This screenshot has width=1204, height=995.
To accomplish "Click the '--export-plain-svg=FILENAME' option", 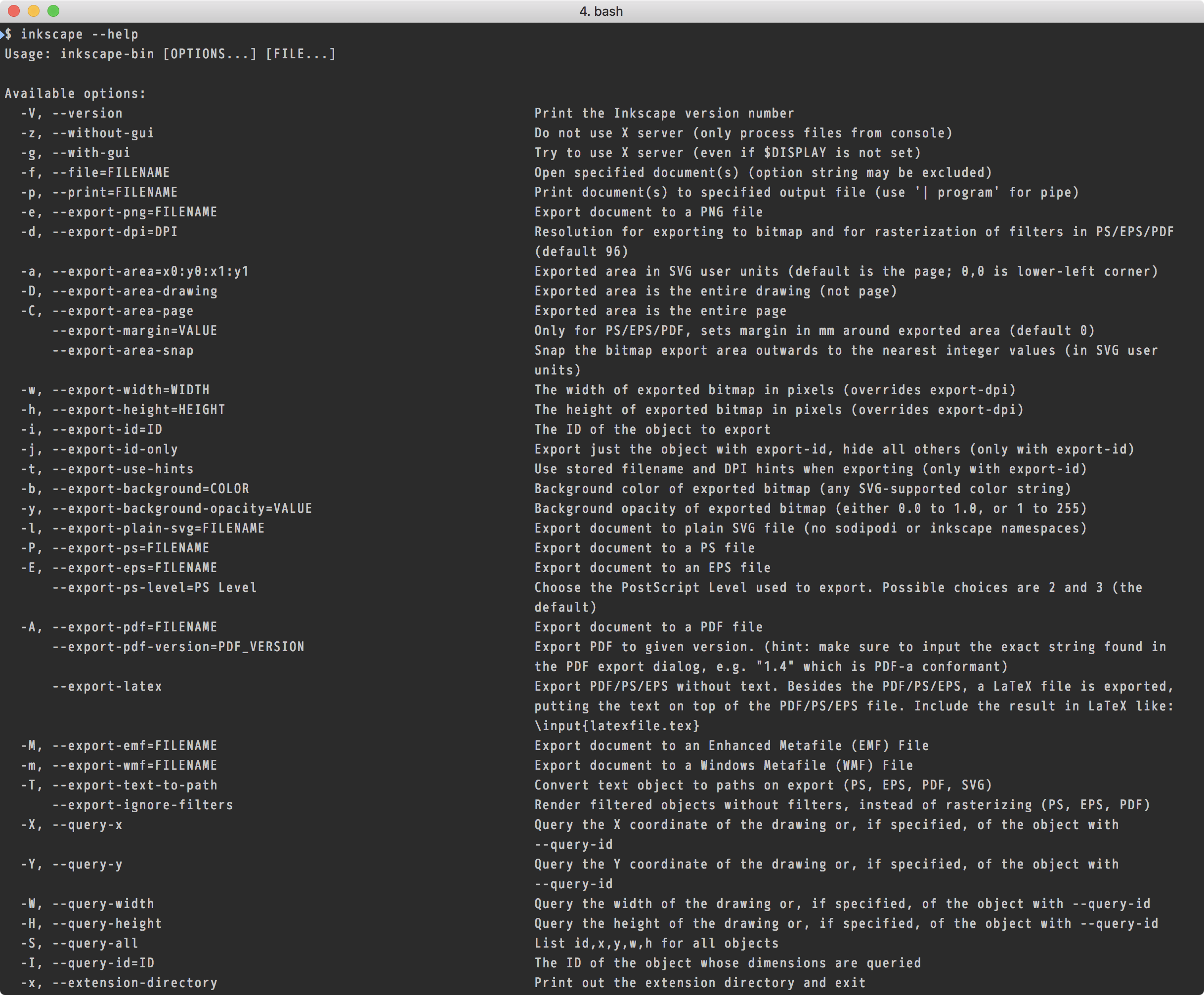I will (x=158, y=528).
